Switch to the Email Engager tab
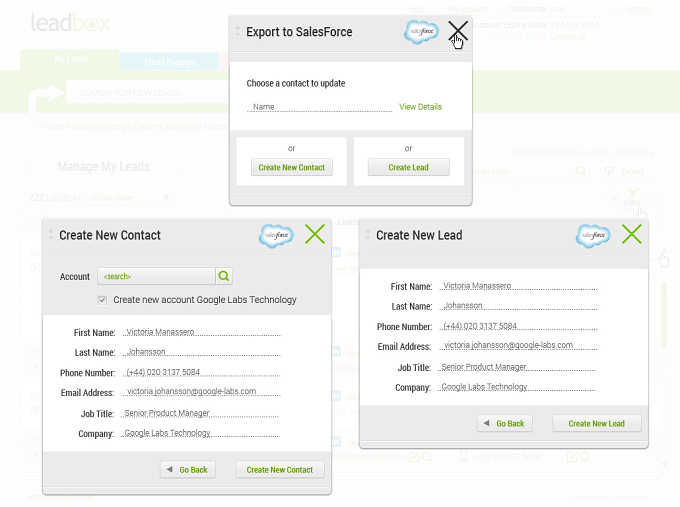This screenshot has width=680, height=507. [170, 62]
